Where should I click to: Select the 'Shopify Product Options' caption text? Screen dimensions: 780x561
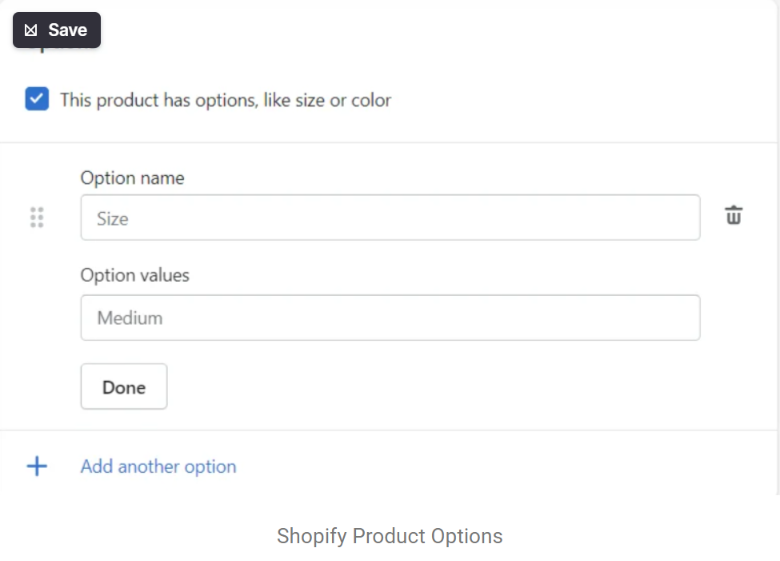click(390, 536)
